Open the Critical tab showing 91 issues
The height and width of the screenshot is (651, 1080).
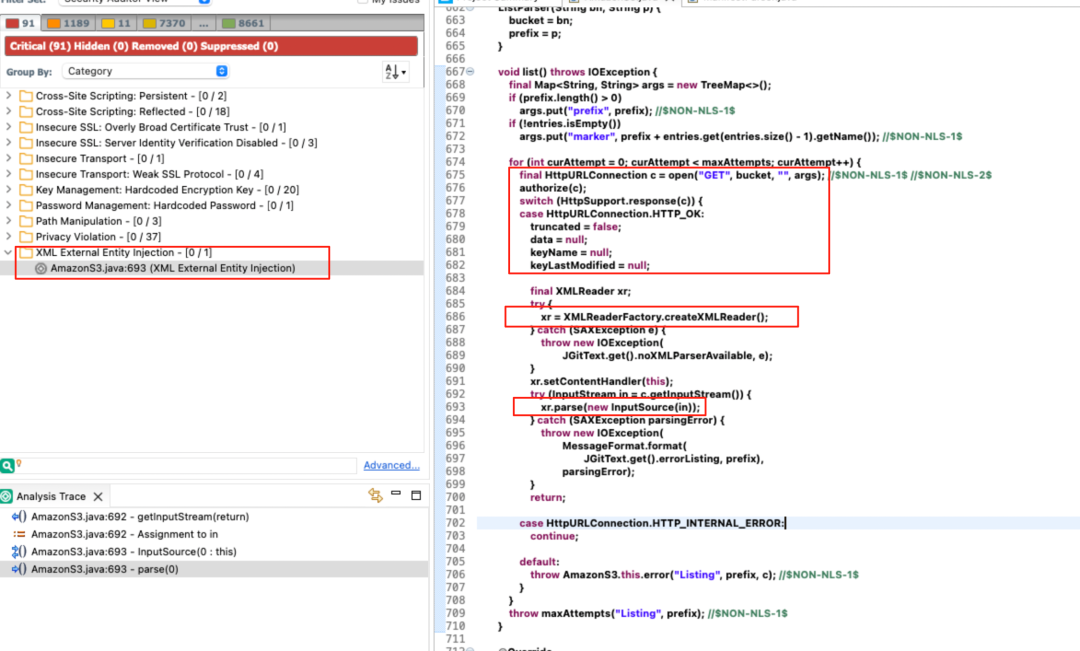[21, 23]
